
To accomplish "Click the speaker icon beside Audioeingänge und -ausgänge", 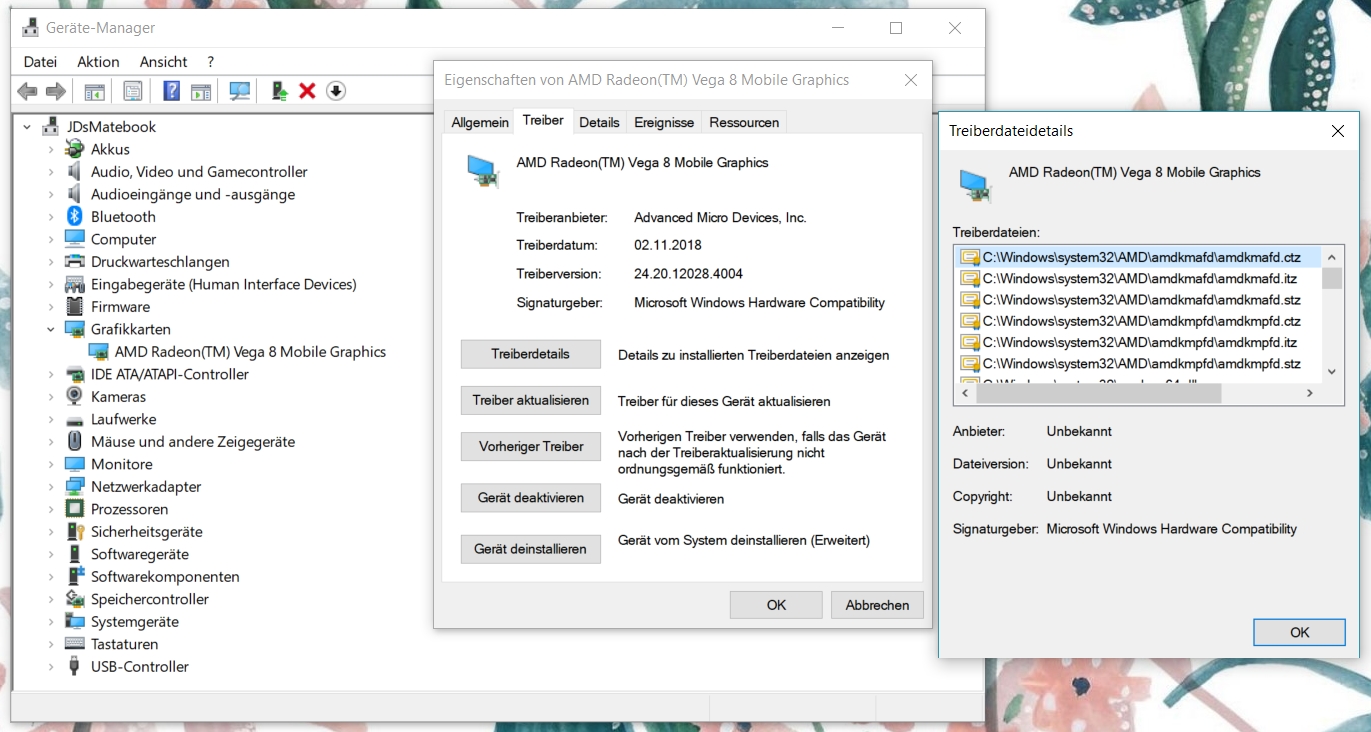I will click(75, 194).
